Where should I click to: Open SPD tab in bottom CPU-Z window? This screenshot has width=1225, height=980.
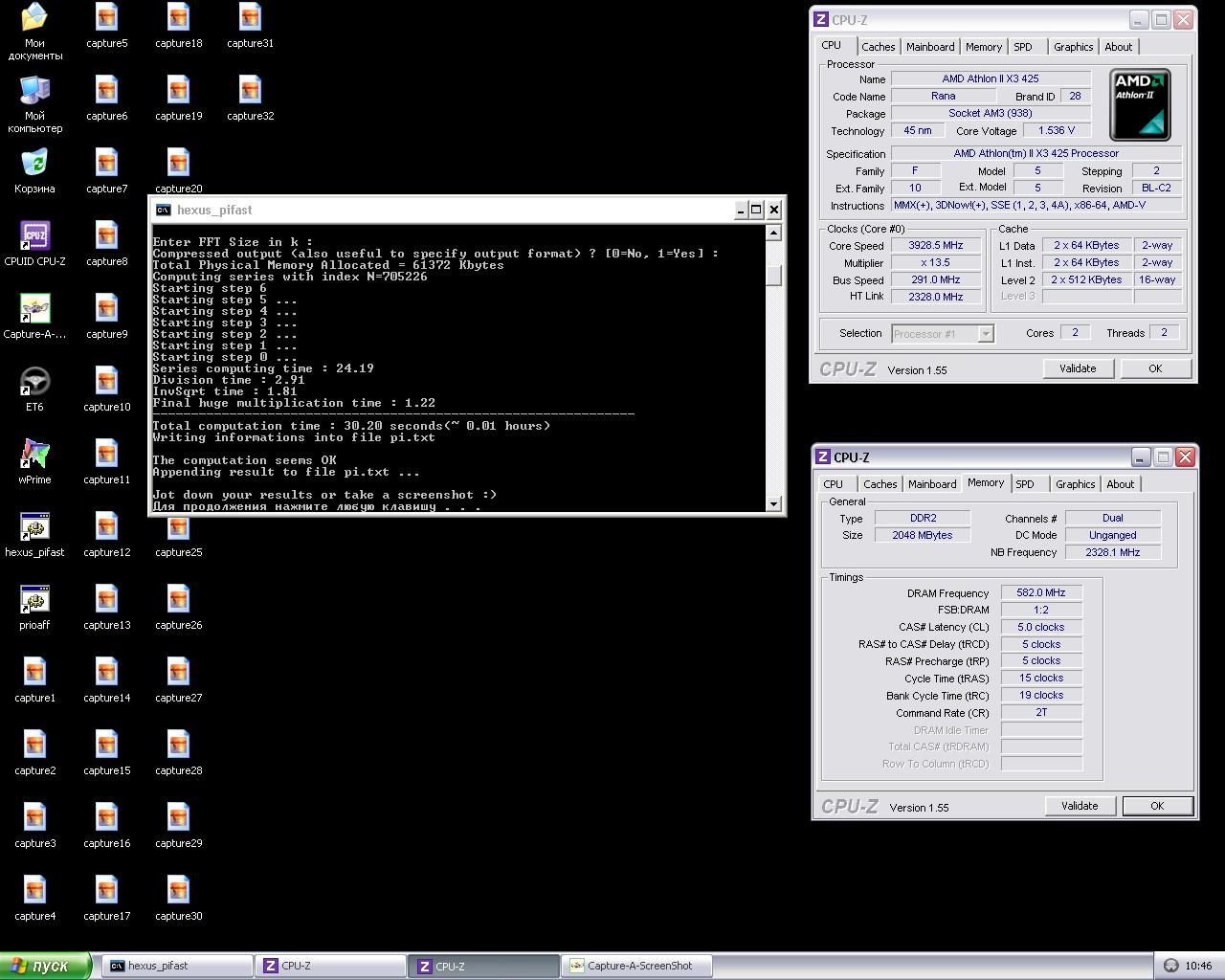(x=1025, y=484)
